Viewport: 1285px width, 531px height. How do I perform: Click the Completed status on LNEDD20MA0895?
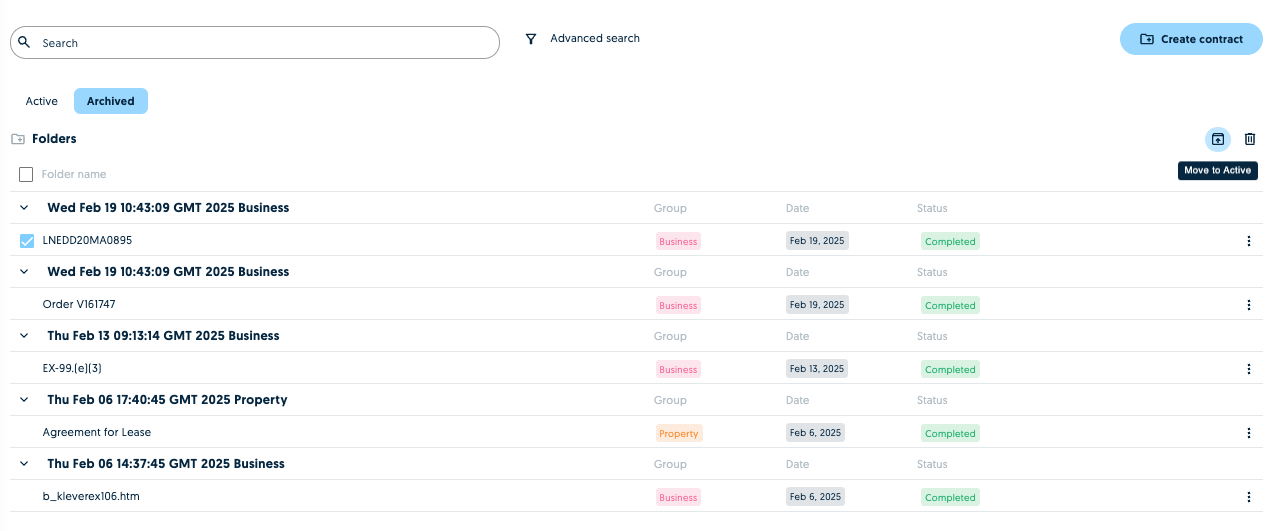tap(950, 241)
